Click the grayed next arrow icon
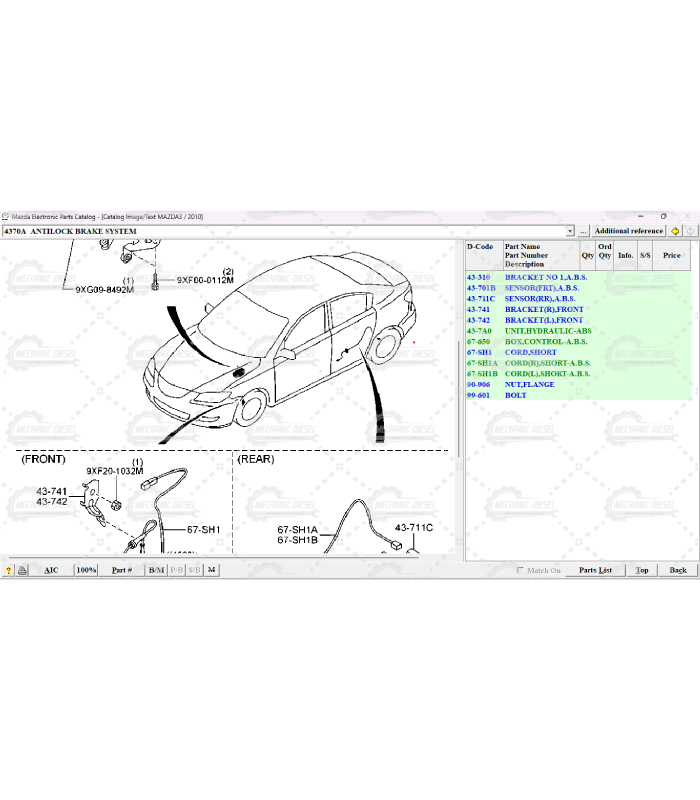The width and height of the screenshot is (700, 800). (x=690, y=231)
